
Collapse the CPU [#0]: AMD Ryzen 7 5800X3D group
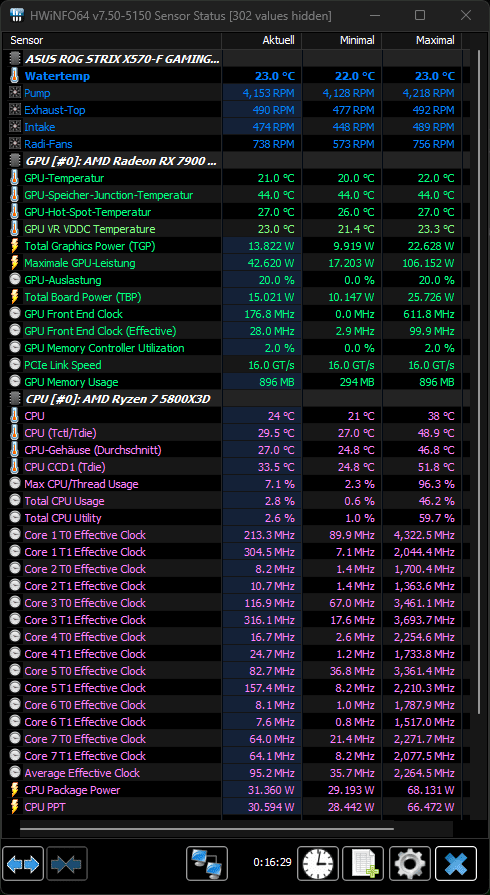click(118, 399)
